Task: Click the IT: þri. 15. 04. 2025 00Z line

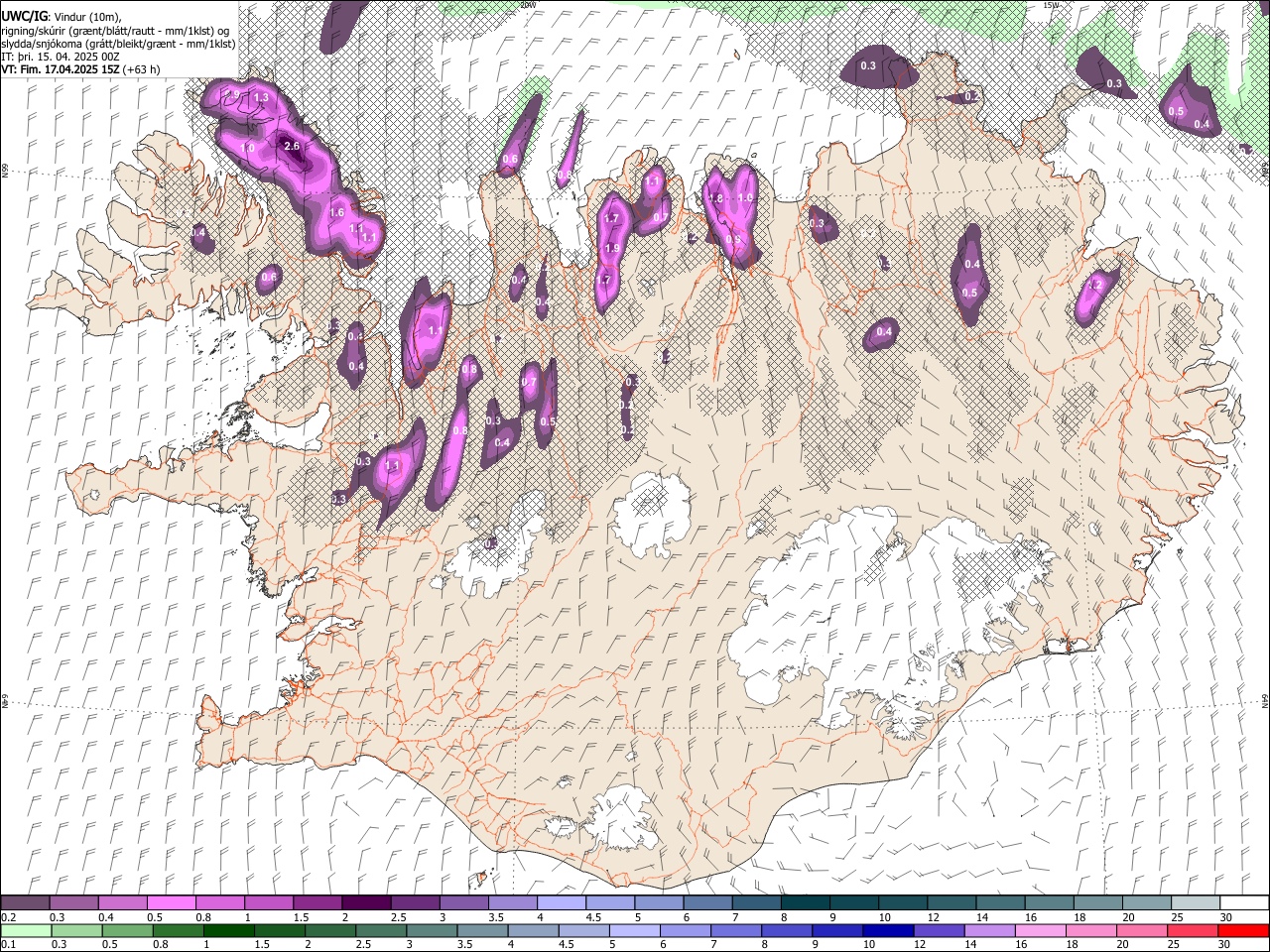Action: (60, 57)
